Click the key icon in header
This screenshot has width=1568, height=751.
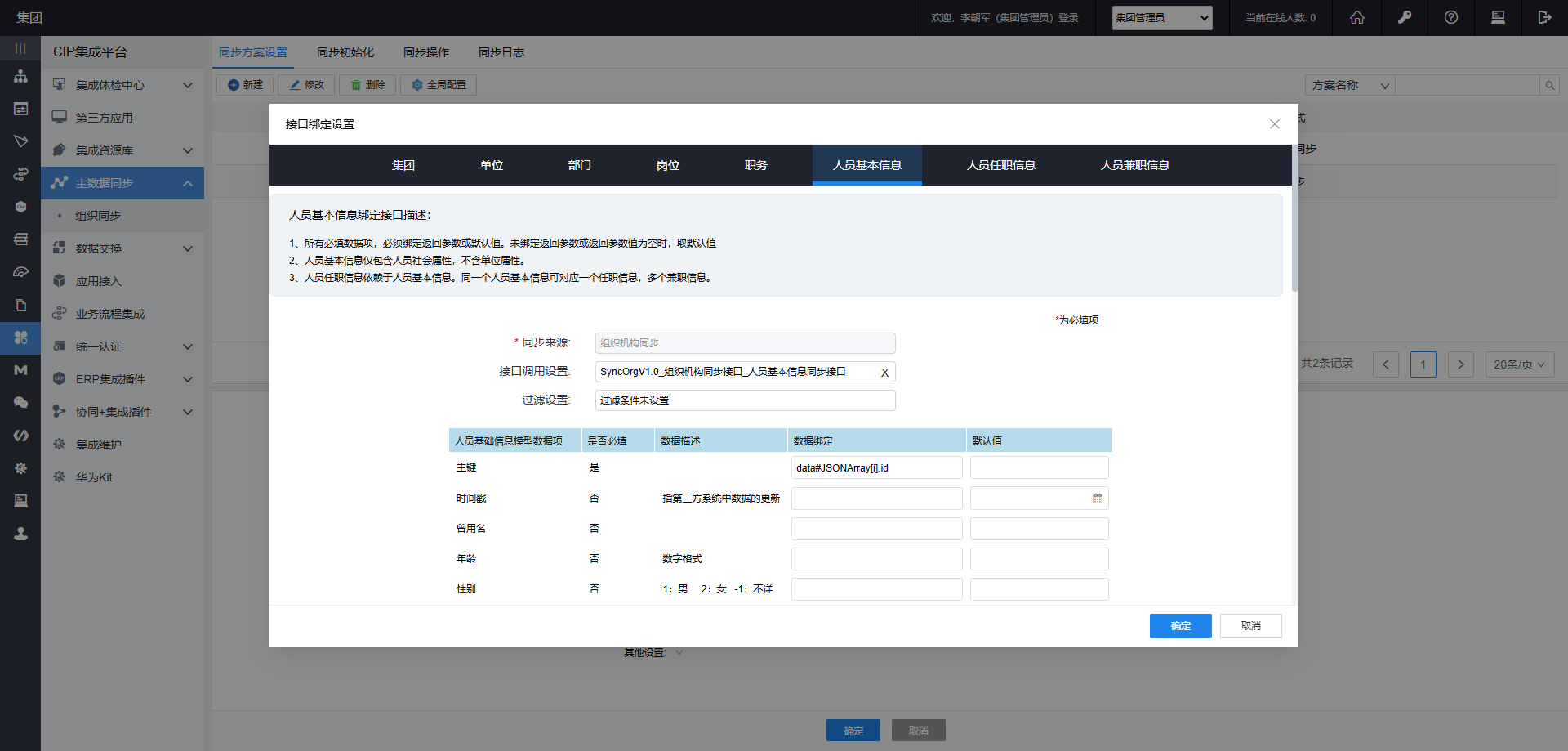pos(1405,17)
